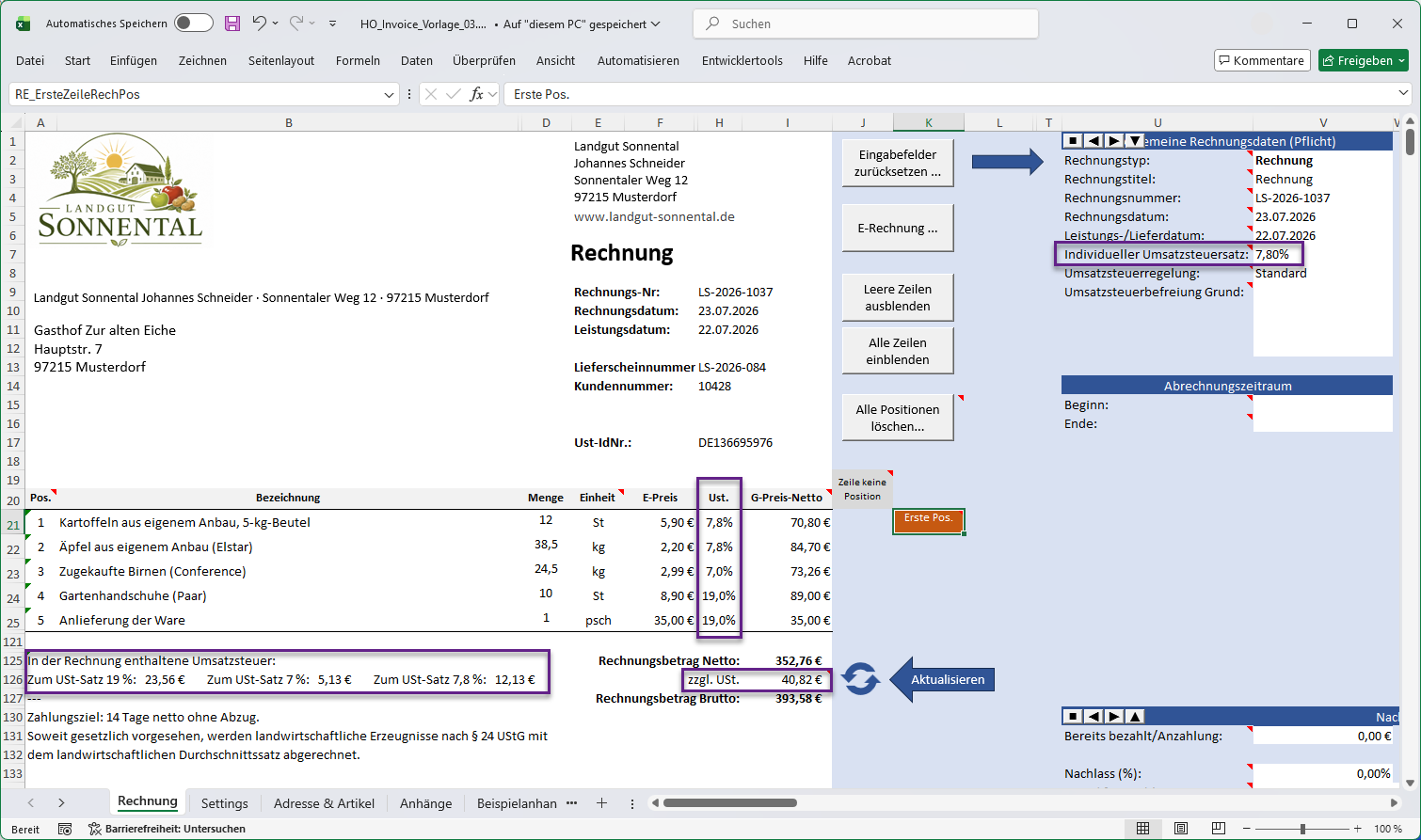Switch to Page Layout view icon

pos(1180,829)
